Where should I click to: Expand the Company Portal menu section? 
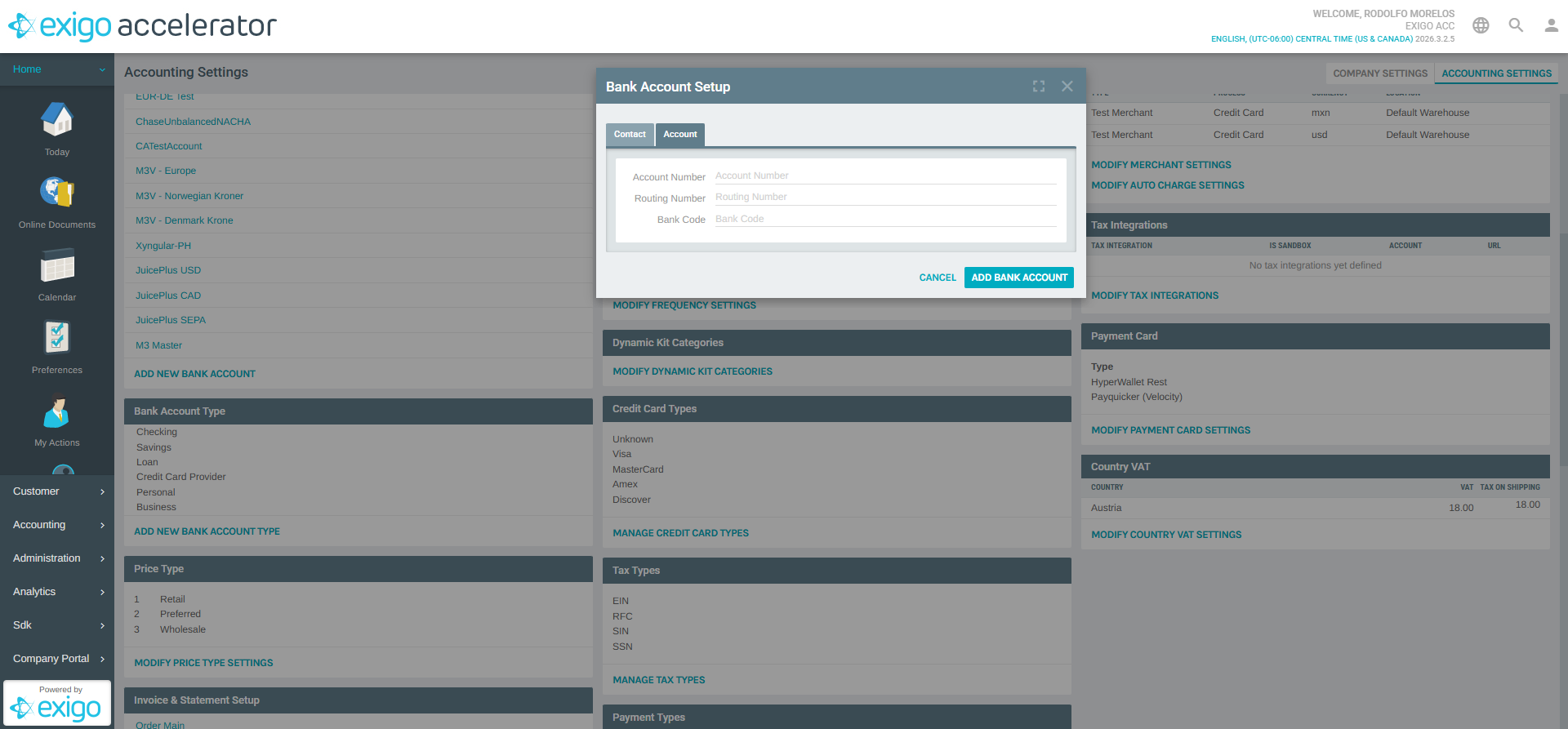pyautogui.click(x=57, y=659)
